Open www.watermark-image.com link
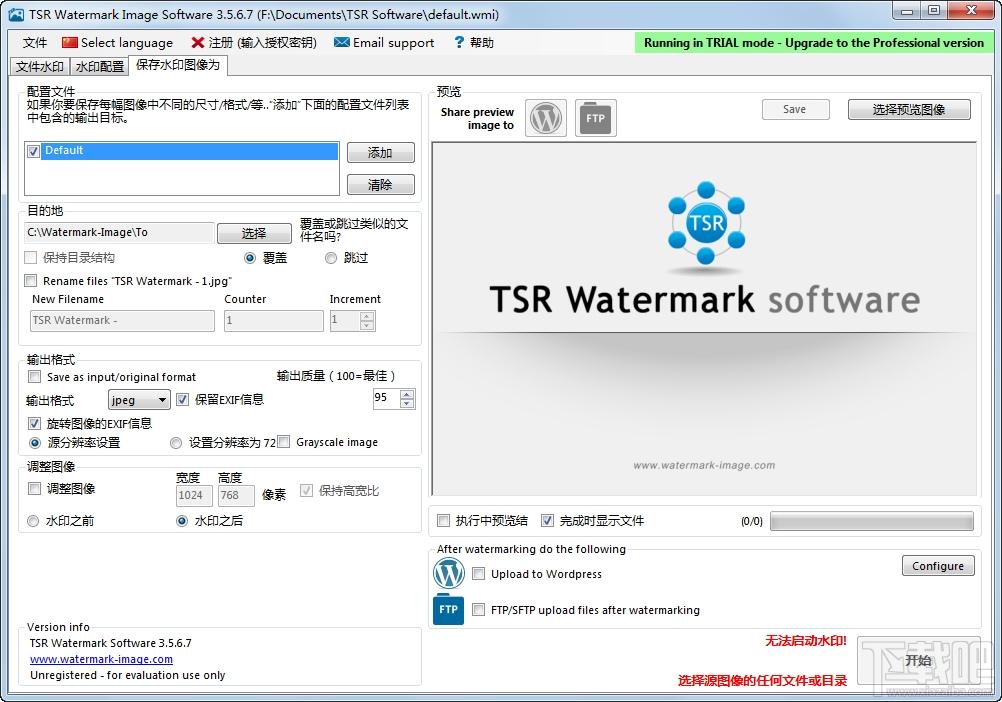The width and height of the screenshot is (1002, 702). tap(101, 659)
